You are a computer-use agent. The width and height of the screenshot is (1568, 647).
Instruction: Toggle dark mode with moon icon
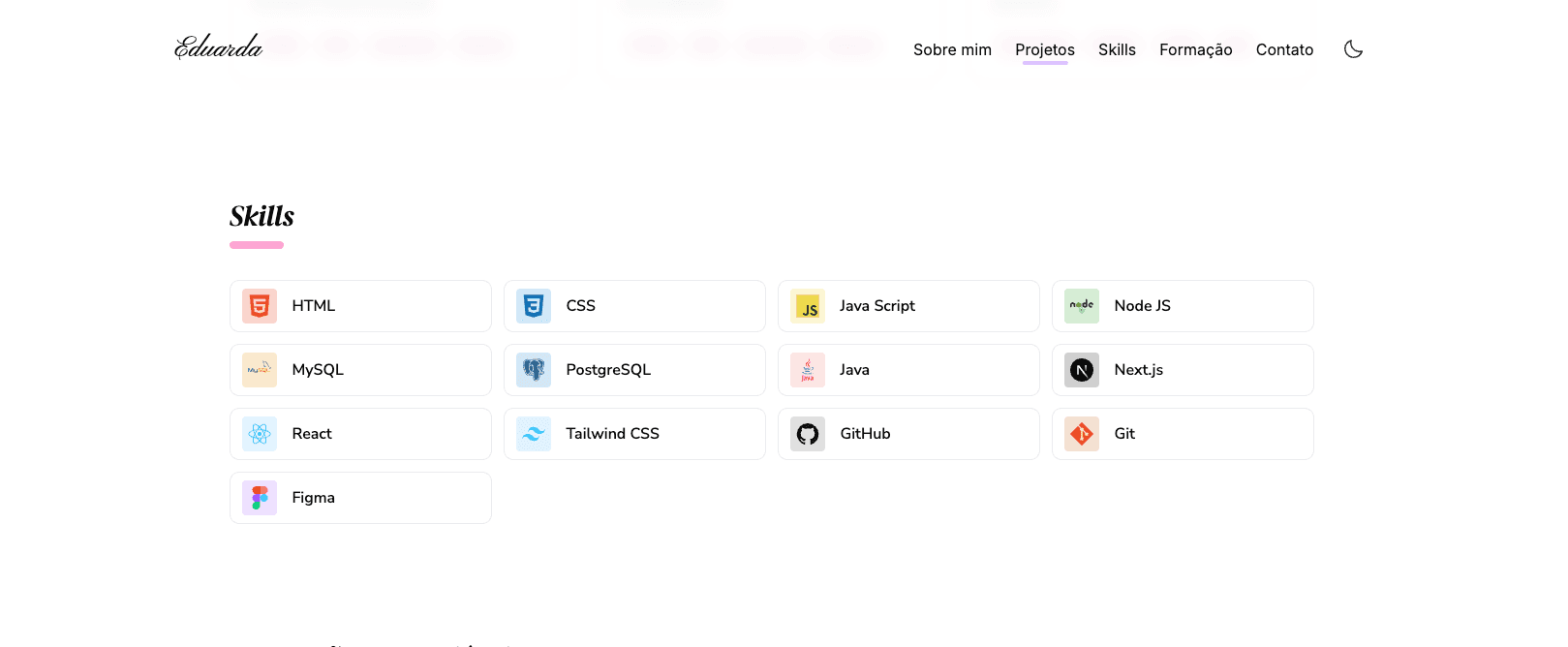click(x=1353, y=49)
